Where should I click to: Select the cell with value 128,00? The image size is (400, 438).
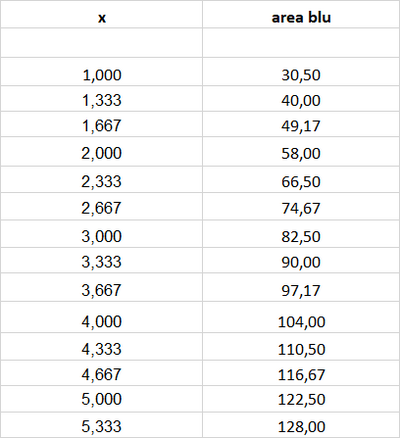pos(301,425)
